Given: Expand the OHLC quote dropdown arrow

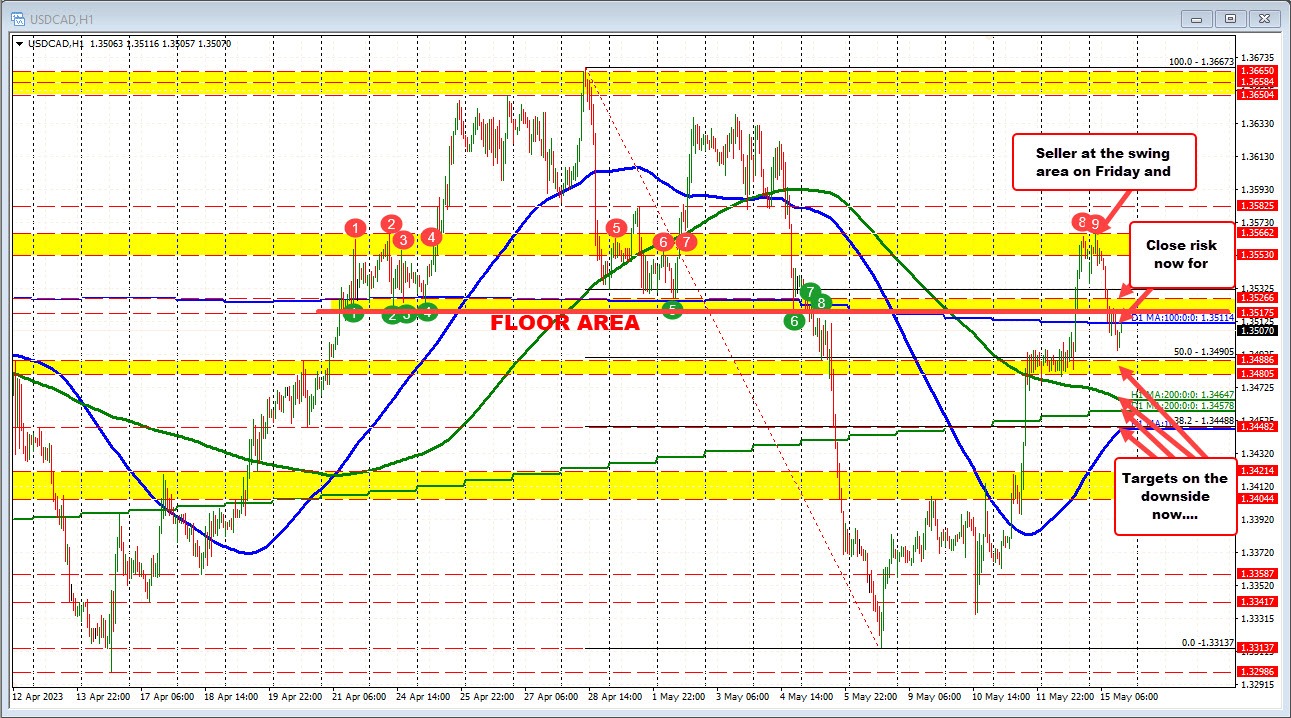Looking at the screenshot, I should click(18, 43).
